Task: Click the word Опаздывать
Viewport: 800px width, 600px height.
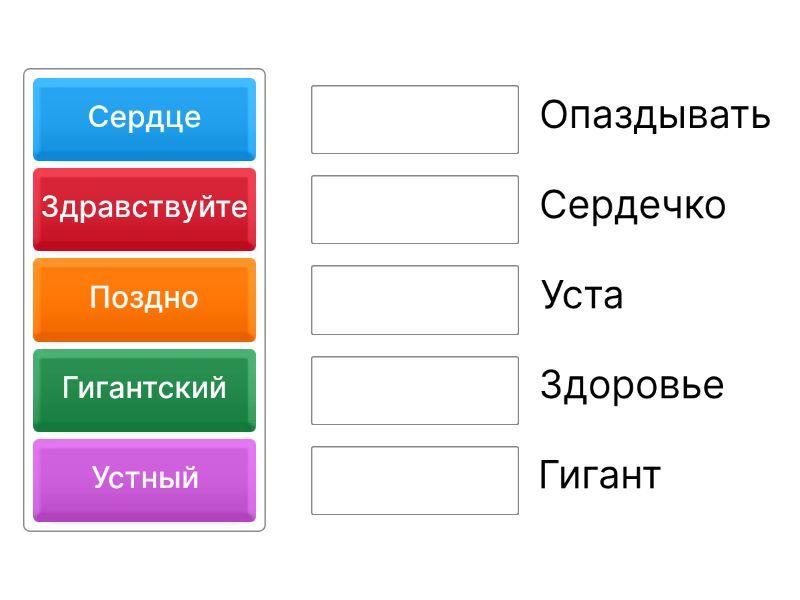Action: tap(655, 116)
